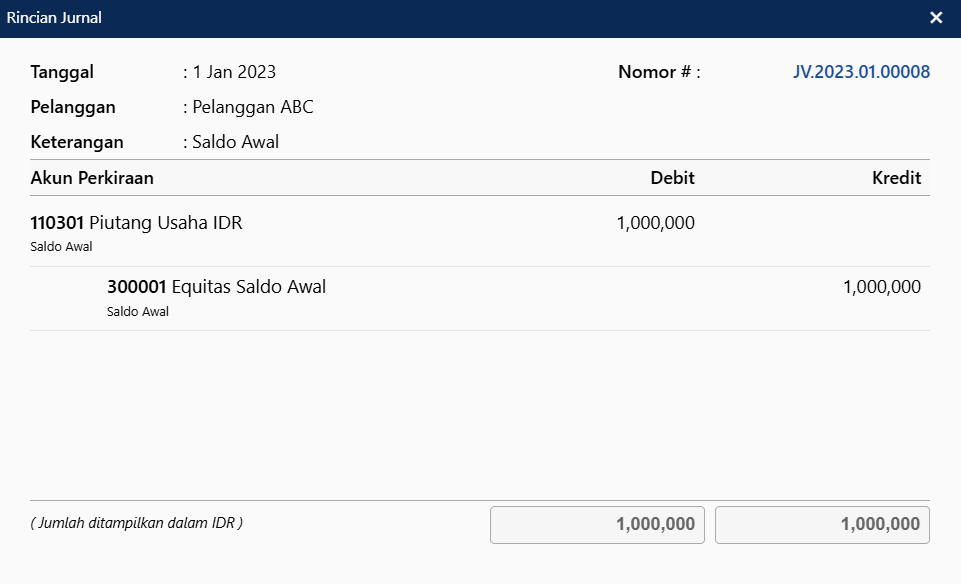Click the Nomor # label

click(x=658, y=72)
